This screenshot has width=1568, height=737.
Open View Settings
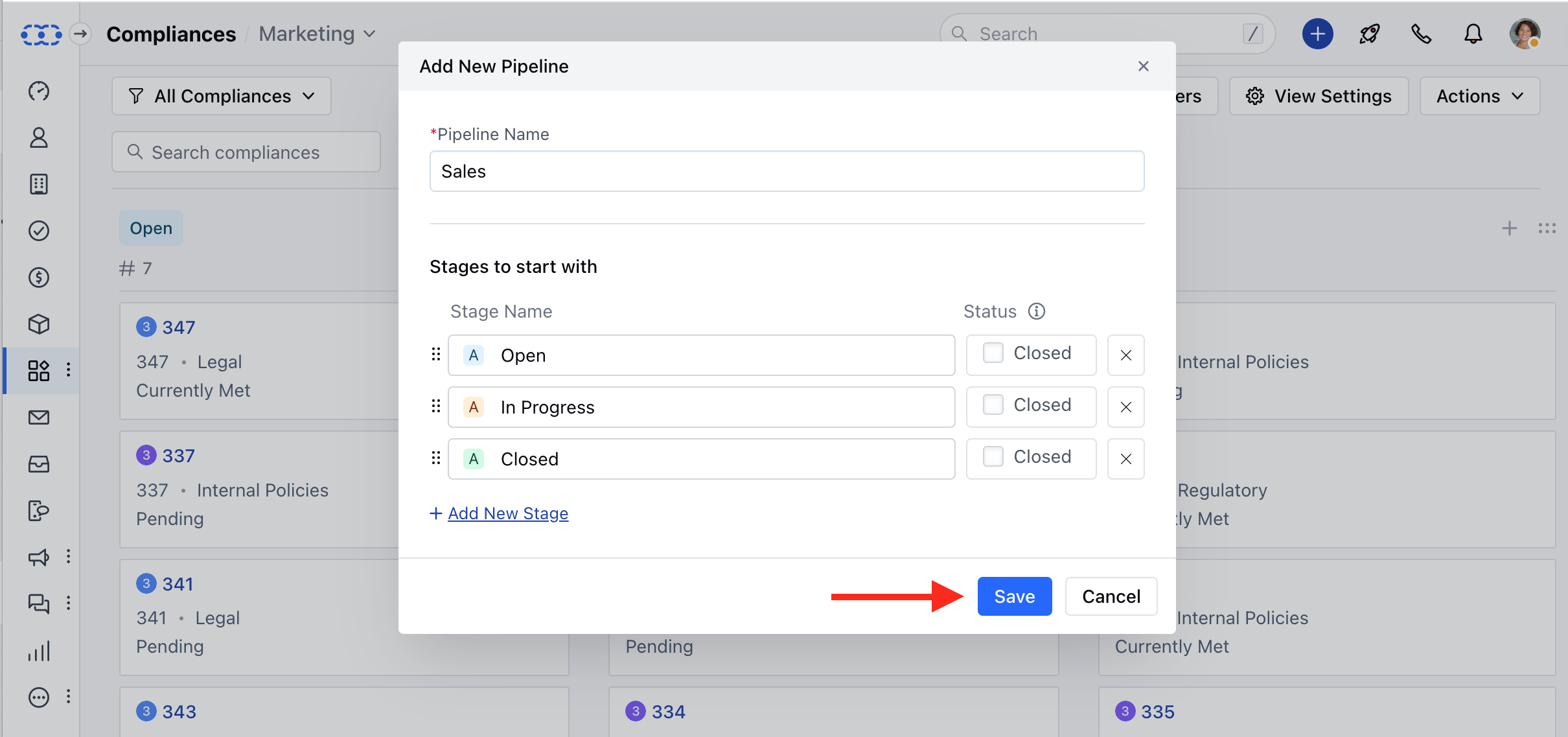pyautogui.click(x=1319, y=96)
